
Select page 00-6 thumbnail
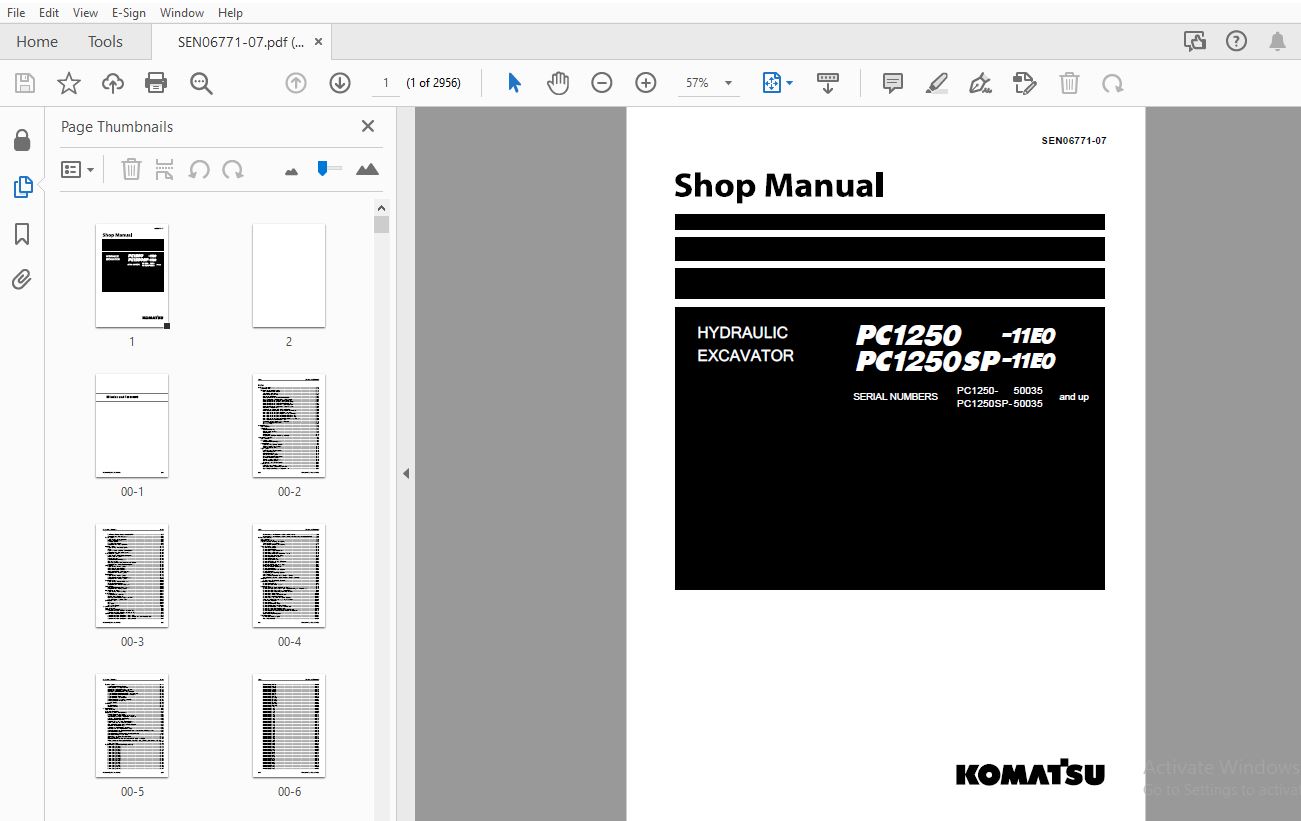[x=289, y=726]
